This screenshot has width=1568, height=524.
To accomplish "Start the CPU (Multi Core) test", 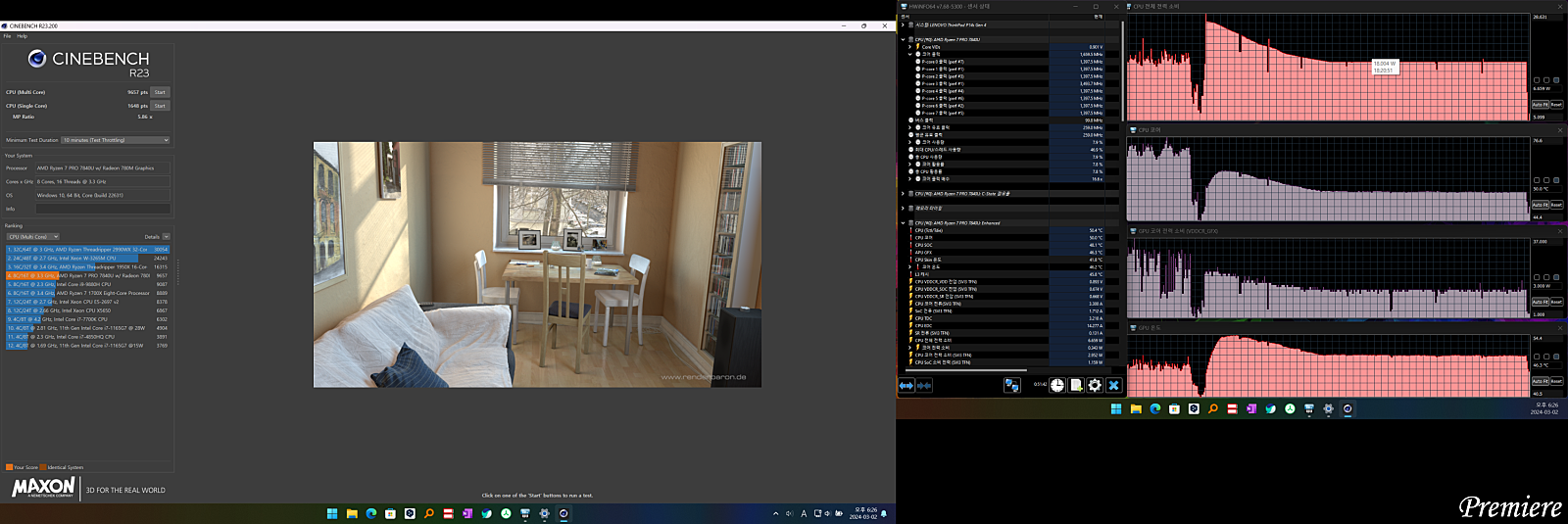I will [x=160, y=92].
